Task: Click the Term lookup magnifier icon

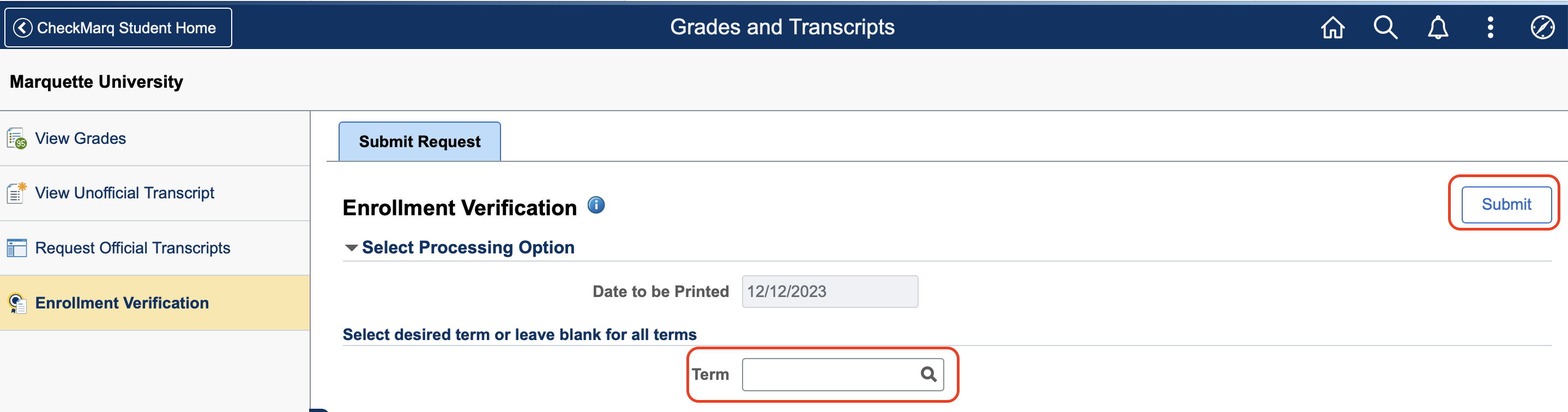Action: pos(928,374)
